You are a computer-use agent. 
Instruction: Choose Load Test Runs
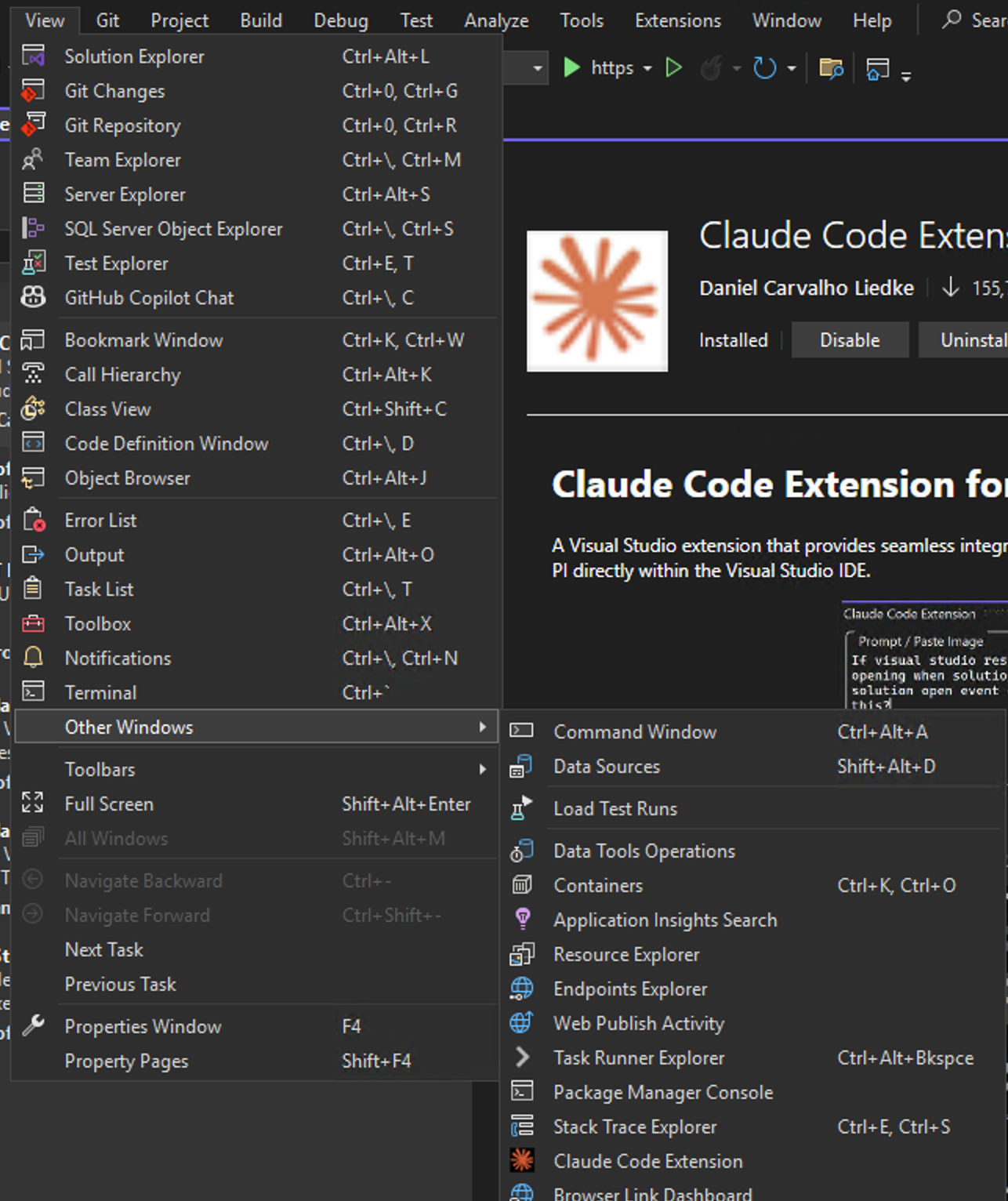coord(754,809)
